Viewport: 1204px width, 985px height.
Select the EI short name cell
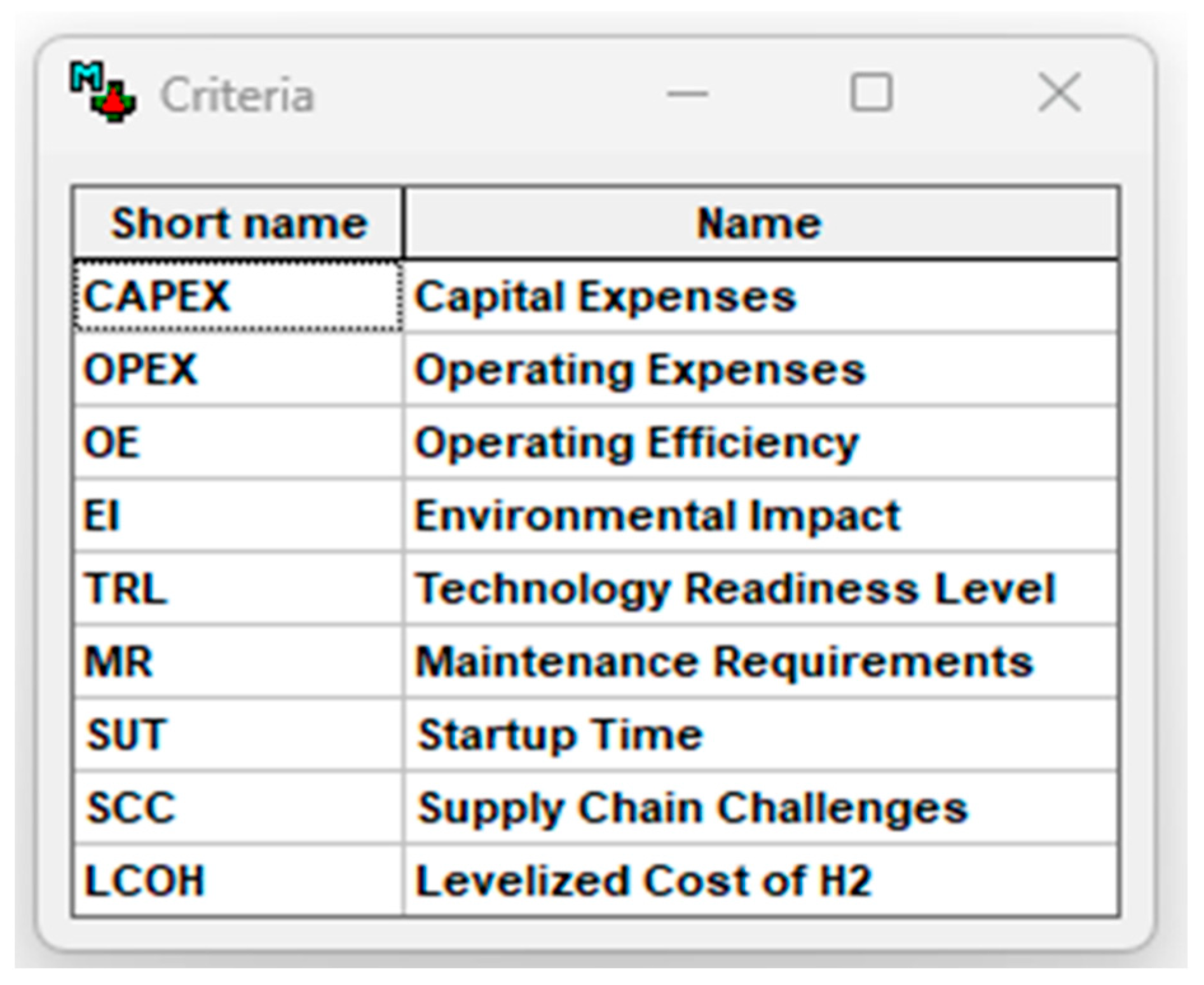tap(238, 515)
